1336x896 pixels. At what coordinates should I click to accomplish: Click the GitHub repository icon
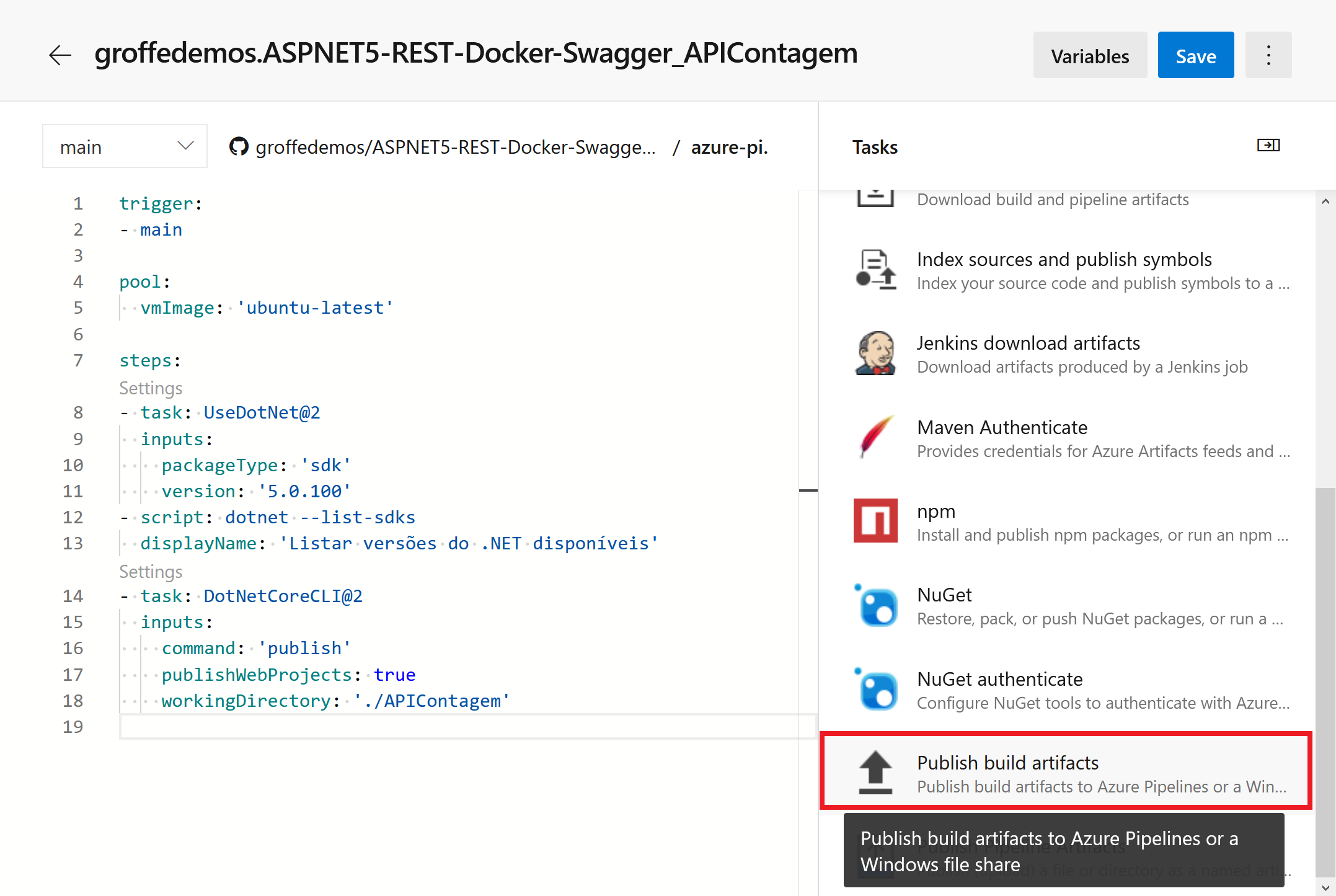click(x=239, y=146)
